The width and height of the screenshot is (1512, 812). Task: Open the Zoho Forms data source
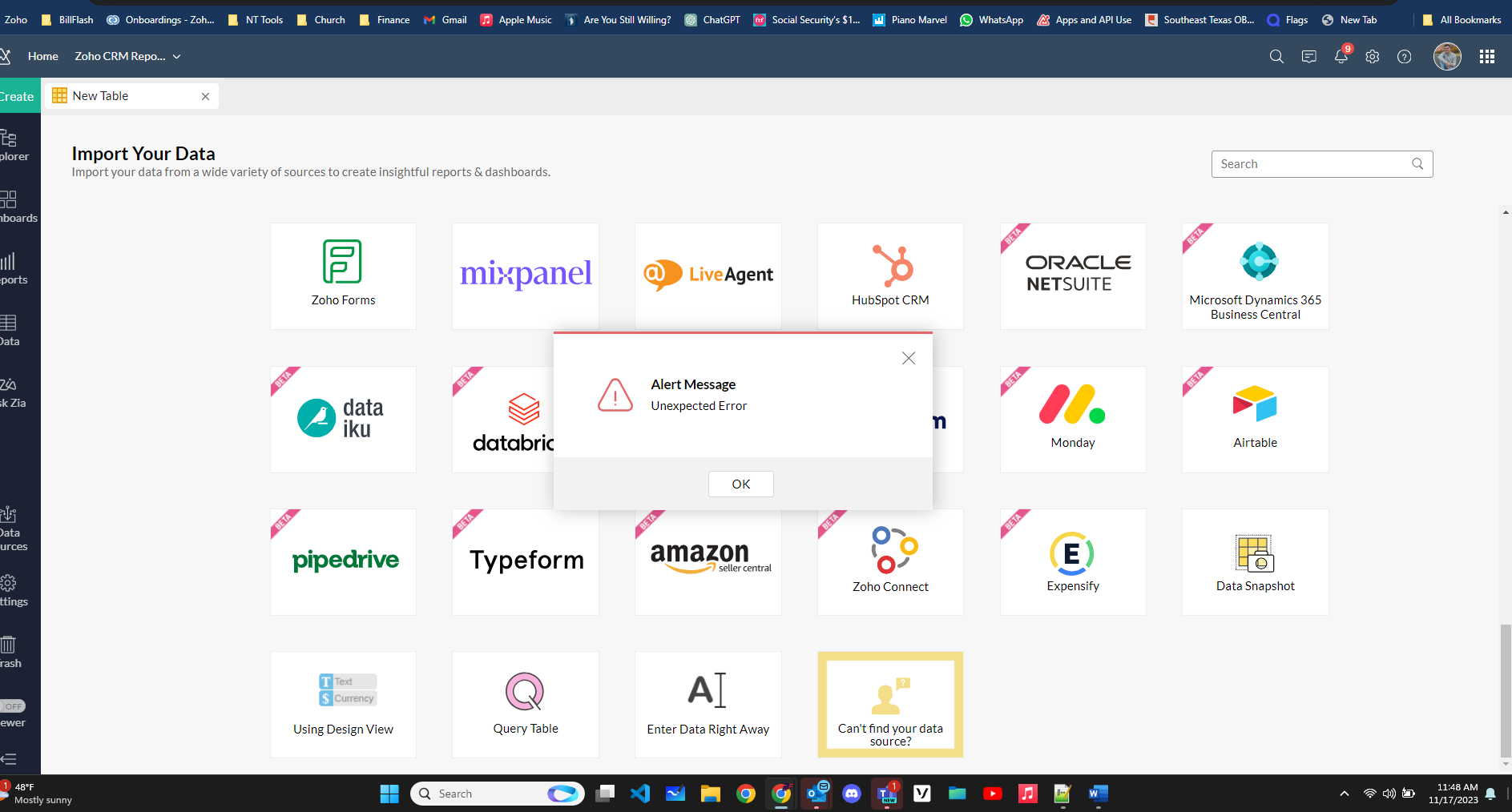(x=343, y=275)
